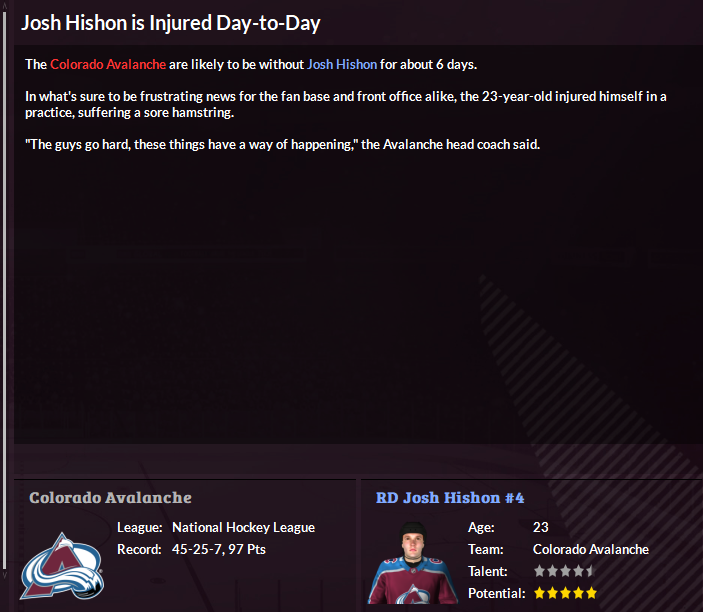Click the 'Potential:' label in player card
This screenshot has width=703, height=612.
coord(496,593)
